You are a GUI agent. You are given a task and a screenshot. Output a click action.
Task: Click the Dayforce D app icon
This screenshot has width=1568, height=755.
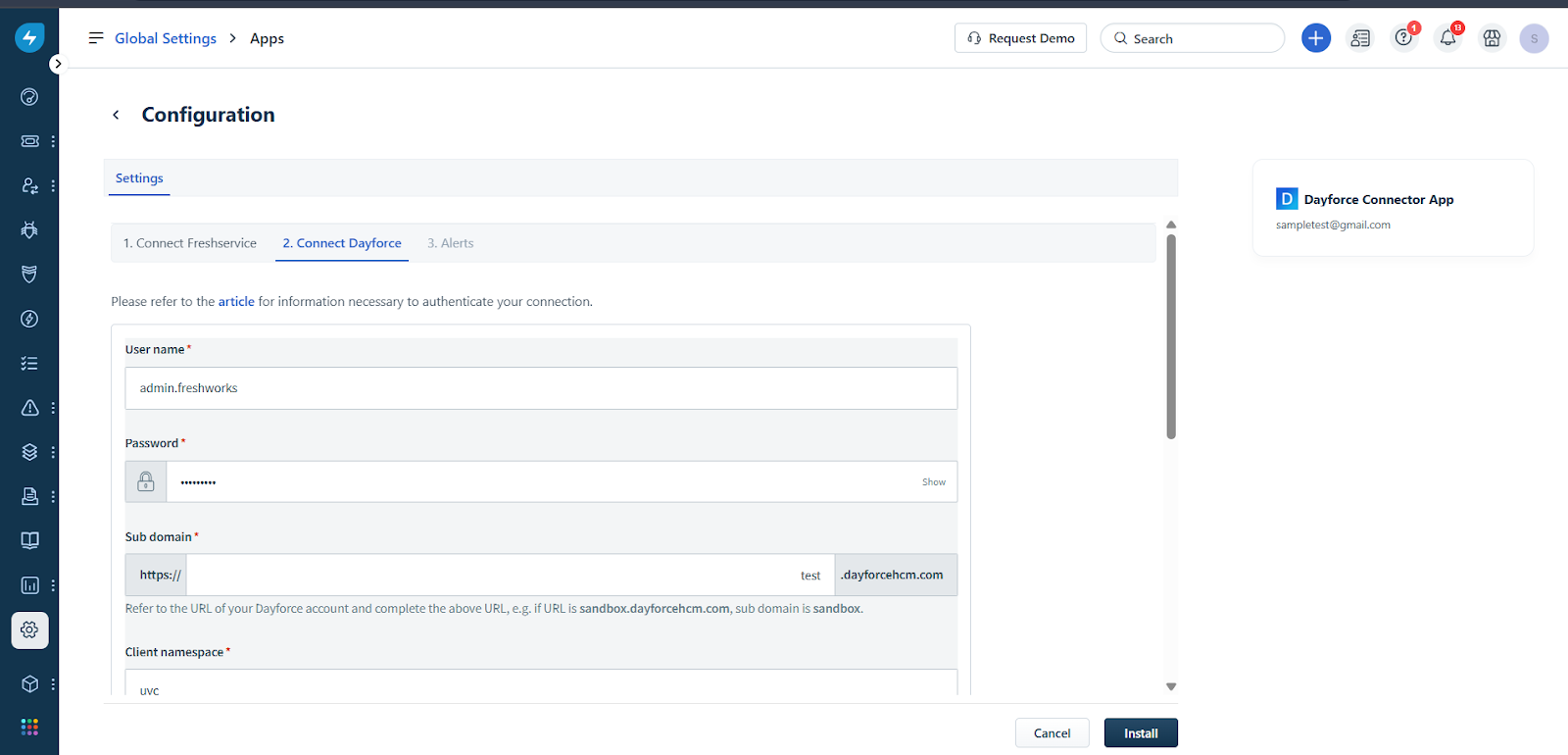pyautogui.click(x=1287, y=199)
